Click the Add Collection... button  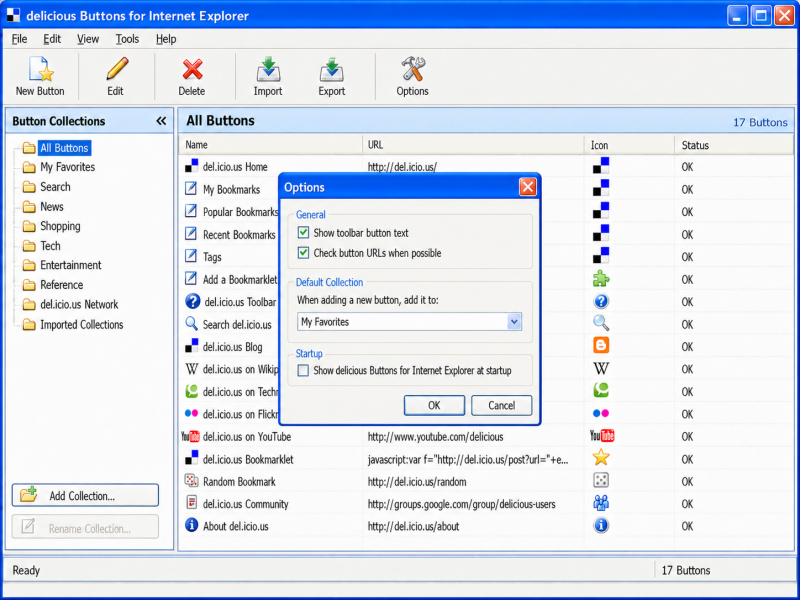coord(85,495)
